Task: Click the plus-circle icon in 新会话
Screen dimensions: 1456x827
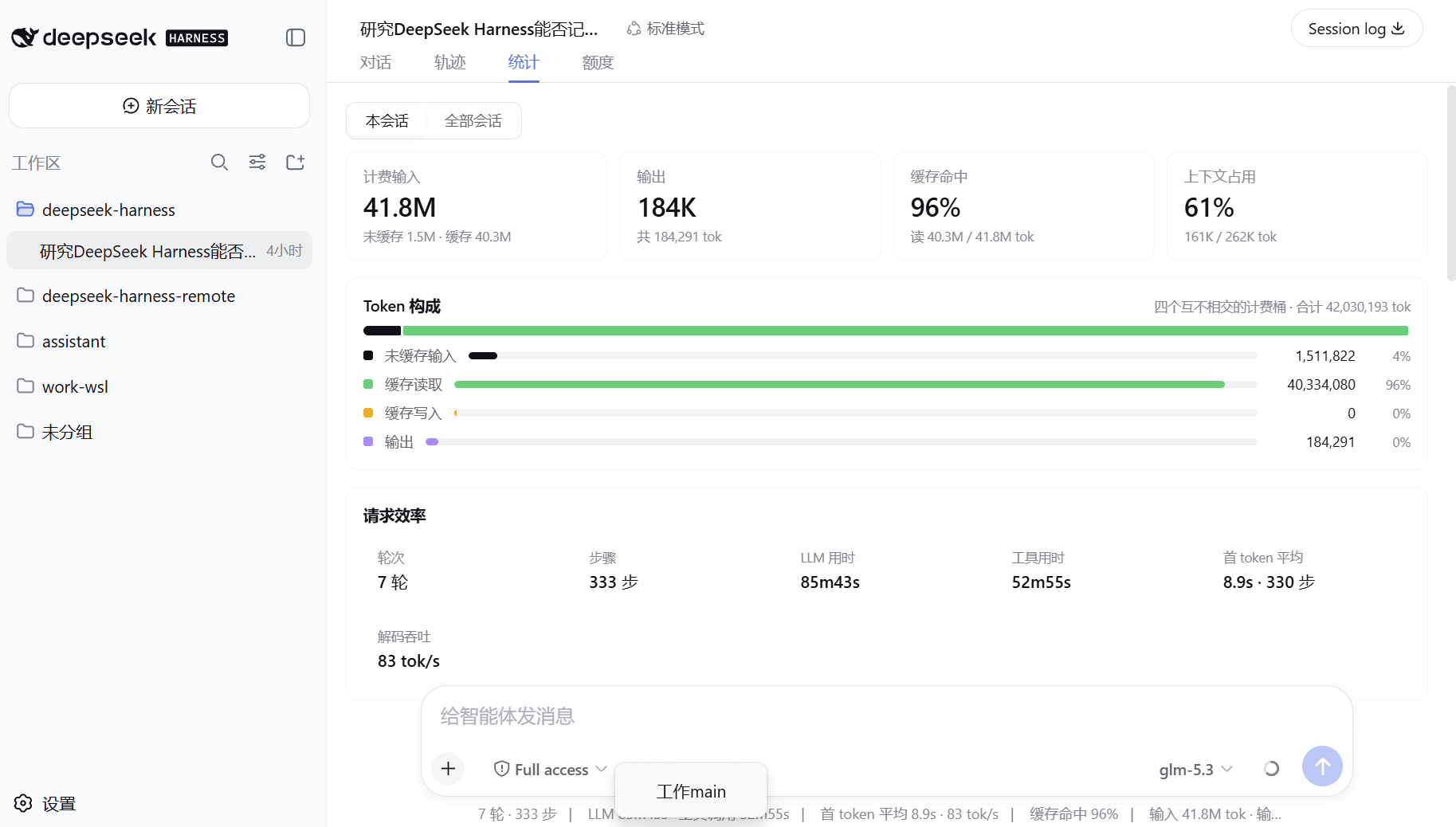Action: [131, 106]
